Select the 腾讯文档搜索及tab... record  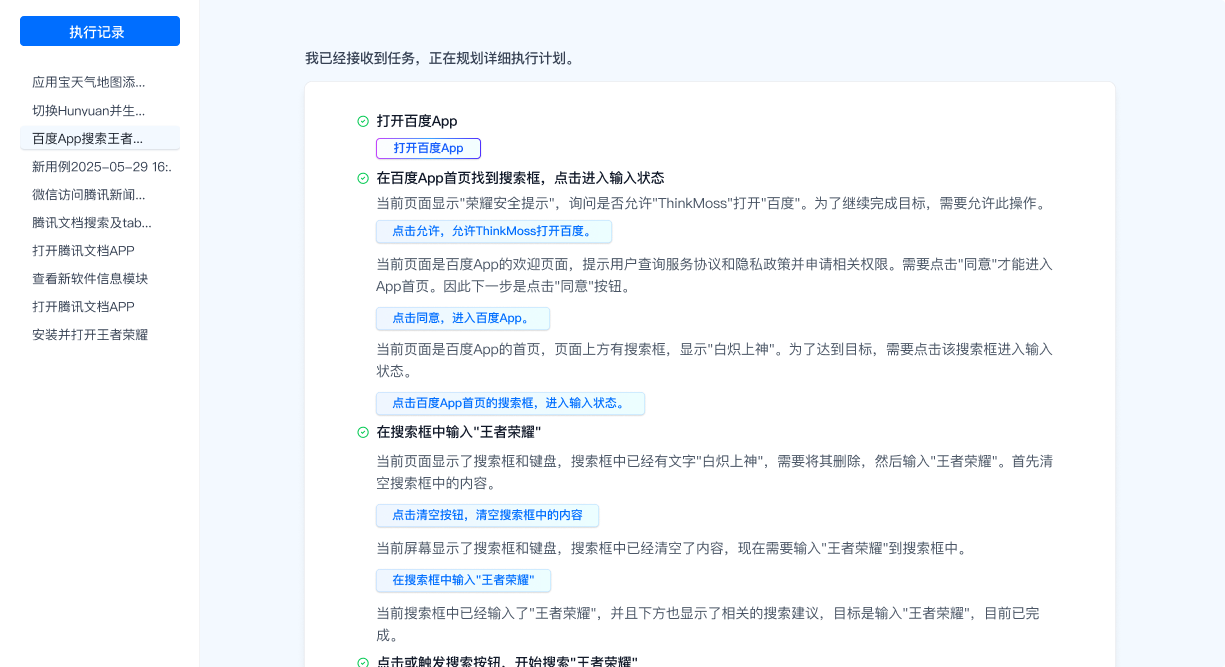92,222
